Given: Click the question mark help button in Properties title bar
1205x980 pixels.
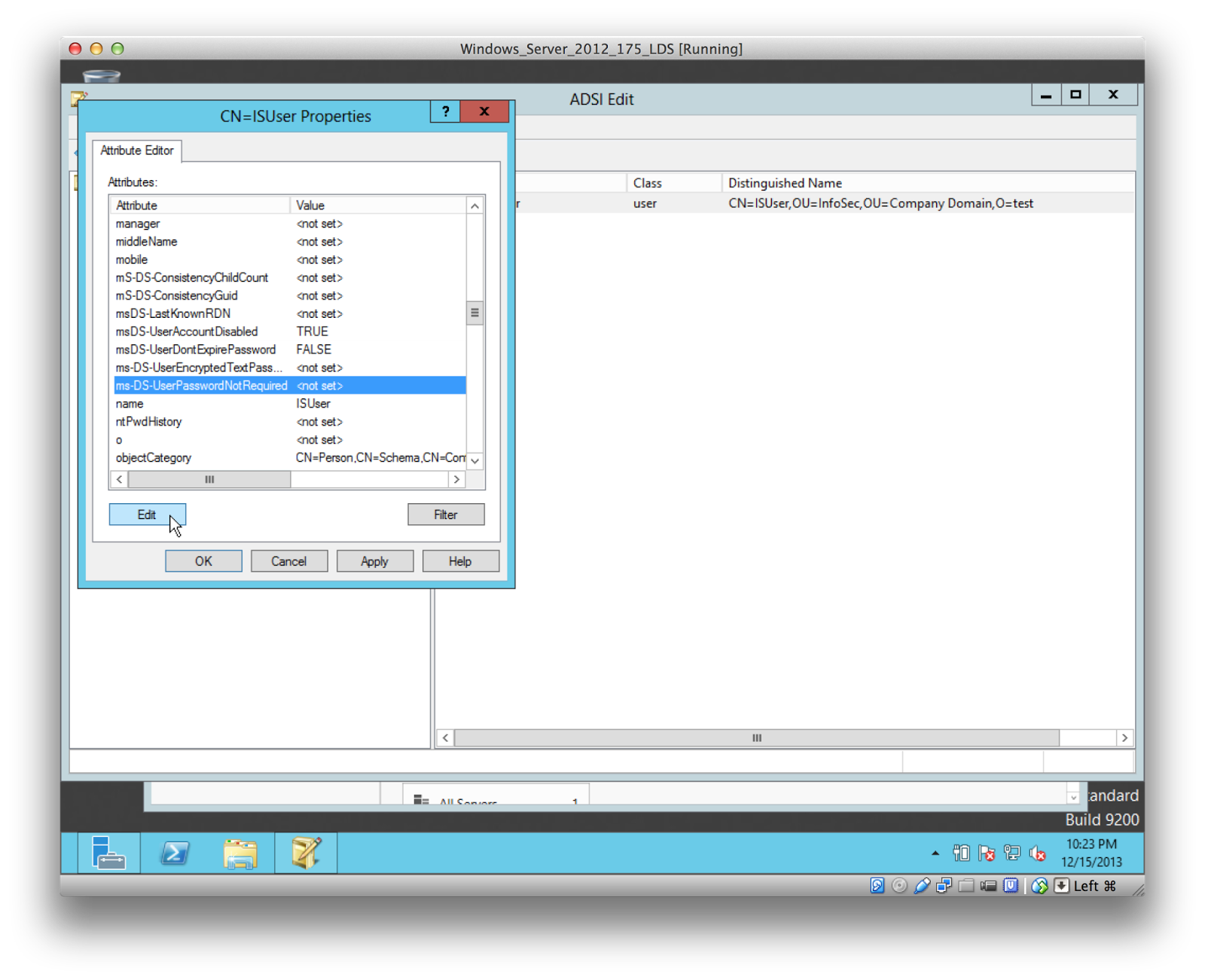Looking at the screenshot, I should pos(445,111).
